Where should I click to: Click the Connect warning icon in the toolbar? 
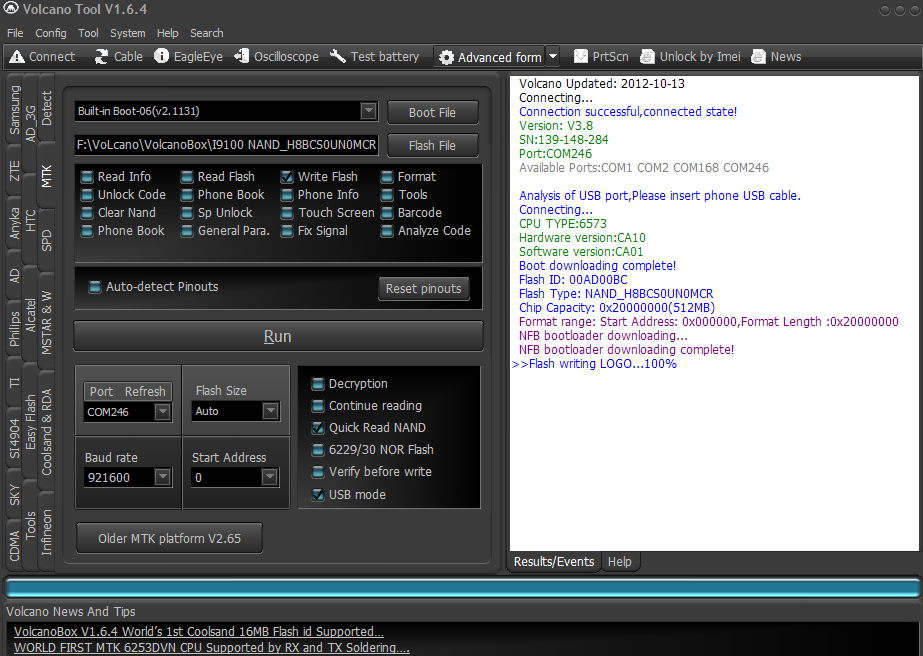click(x=17, y=57)
